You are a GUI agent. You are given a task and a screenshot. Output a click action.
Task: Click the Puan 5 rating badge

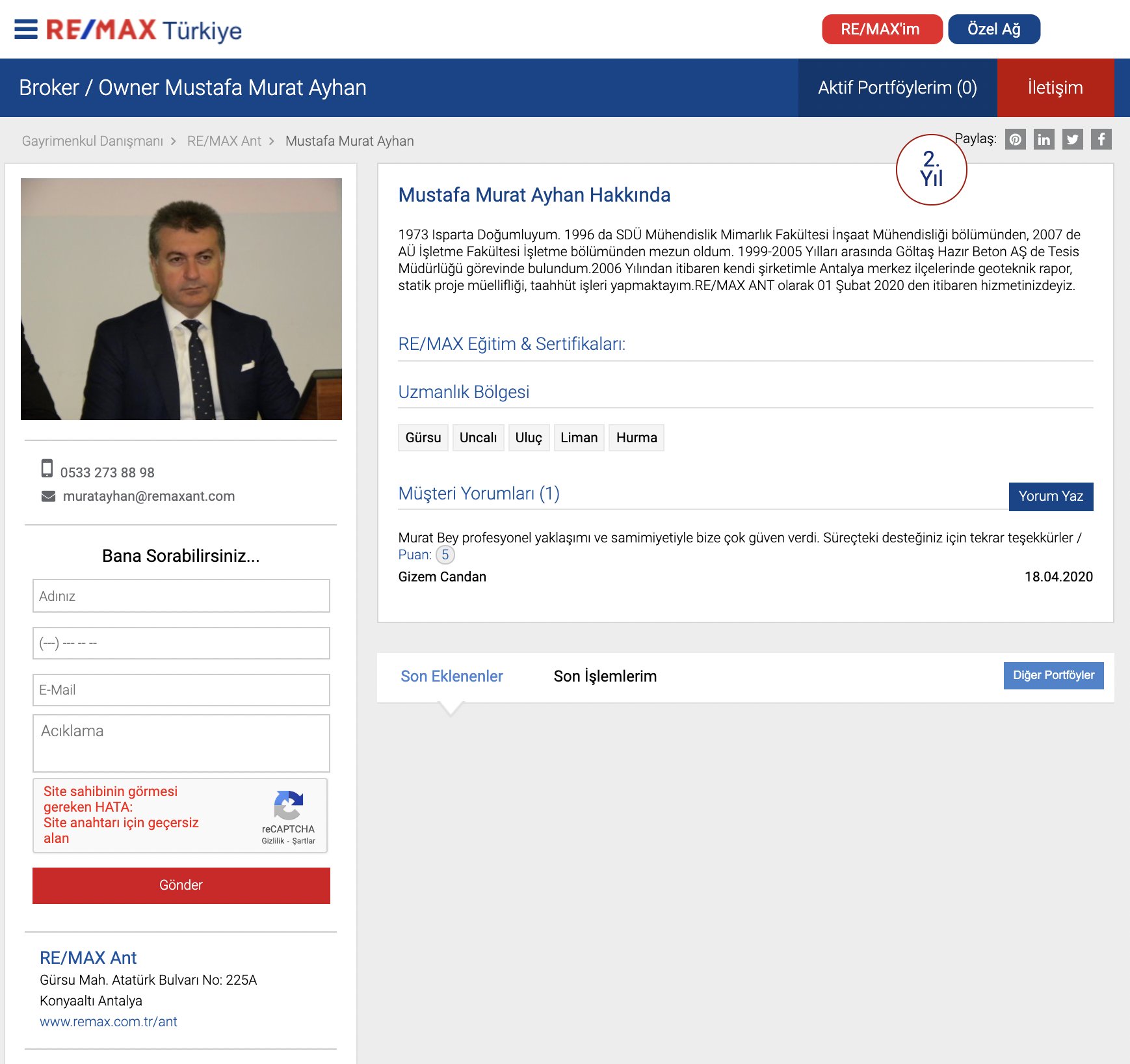tap(445, 555)
